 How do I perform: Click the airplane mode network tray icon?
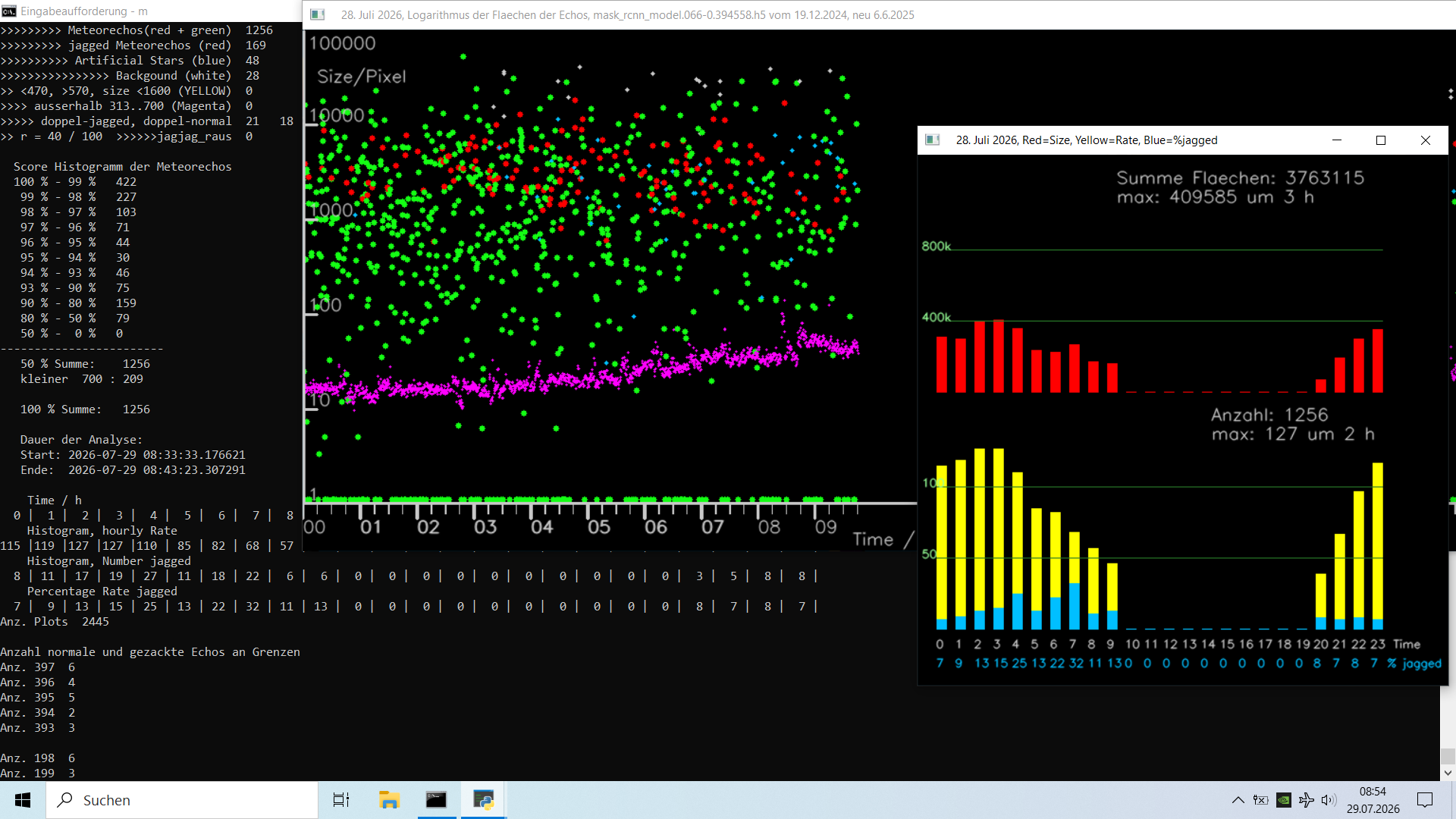point(1306,800)
